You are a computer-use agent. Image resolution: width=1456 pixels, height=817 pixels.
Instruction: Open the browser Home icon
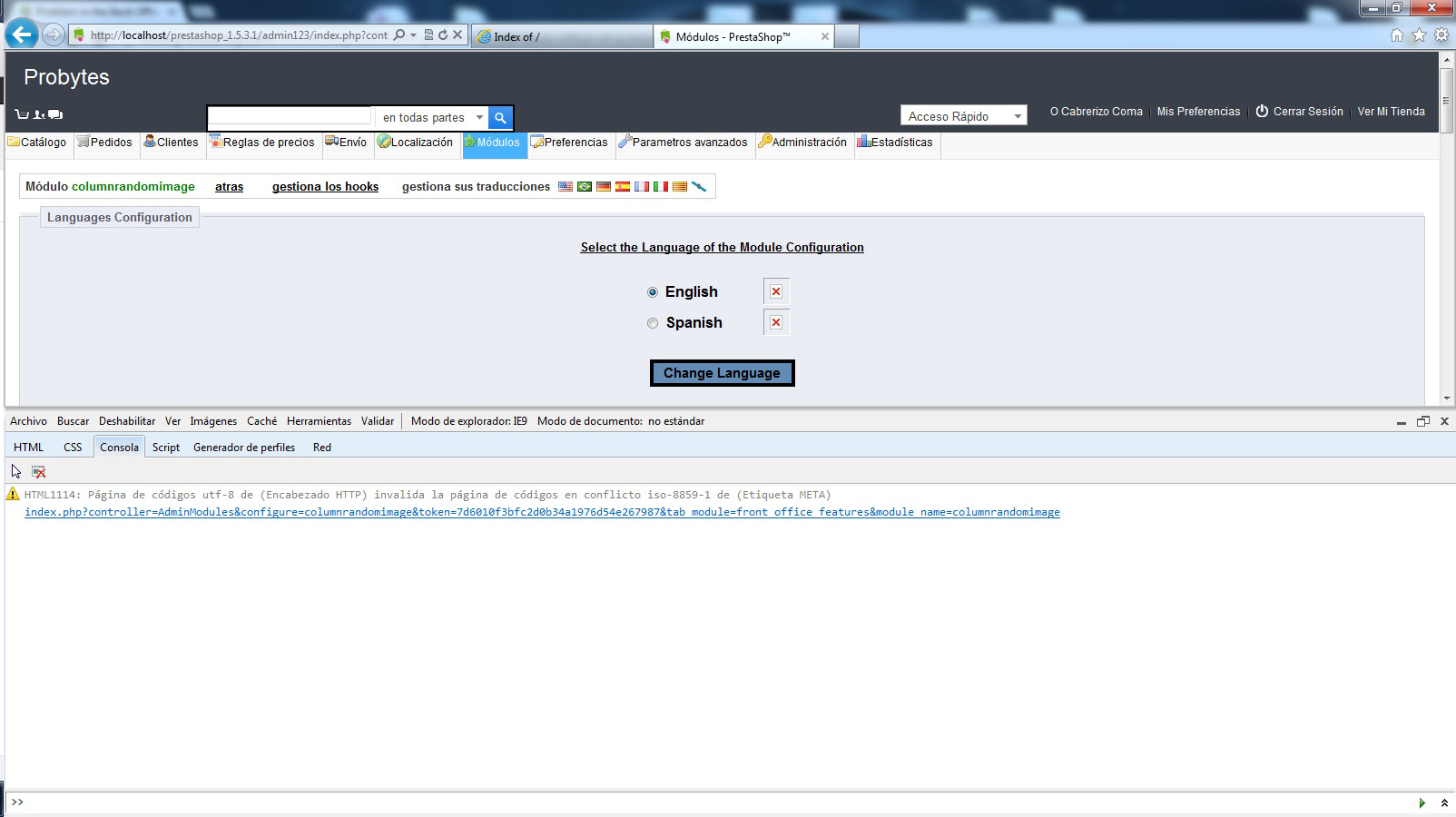1397,35
